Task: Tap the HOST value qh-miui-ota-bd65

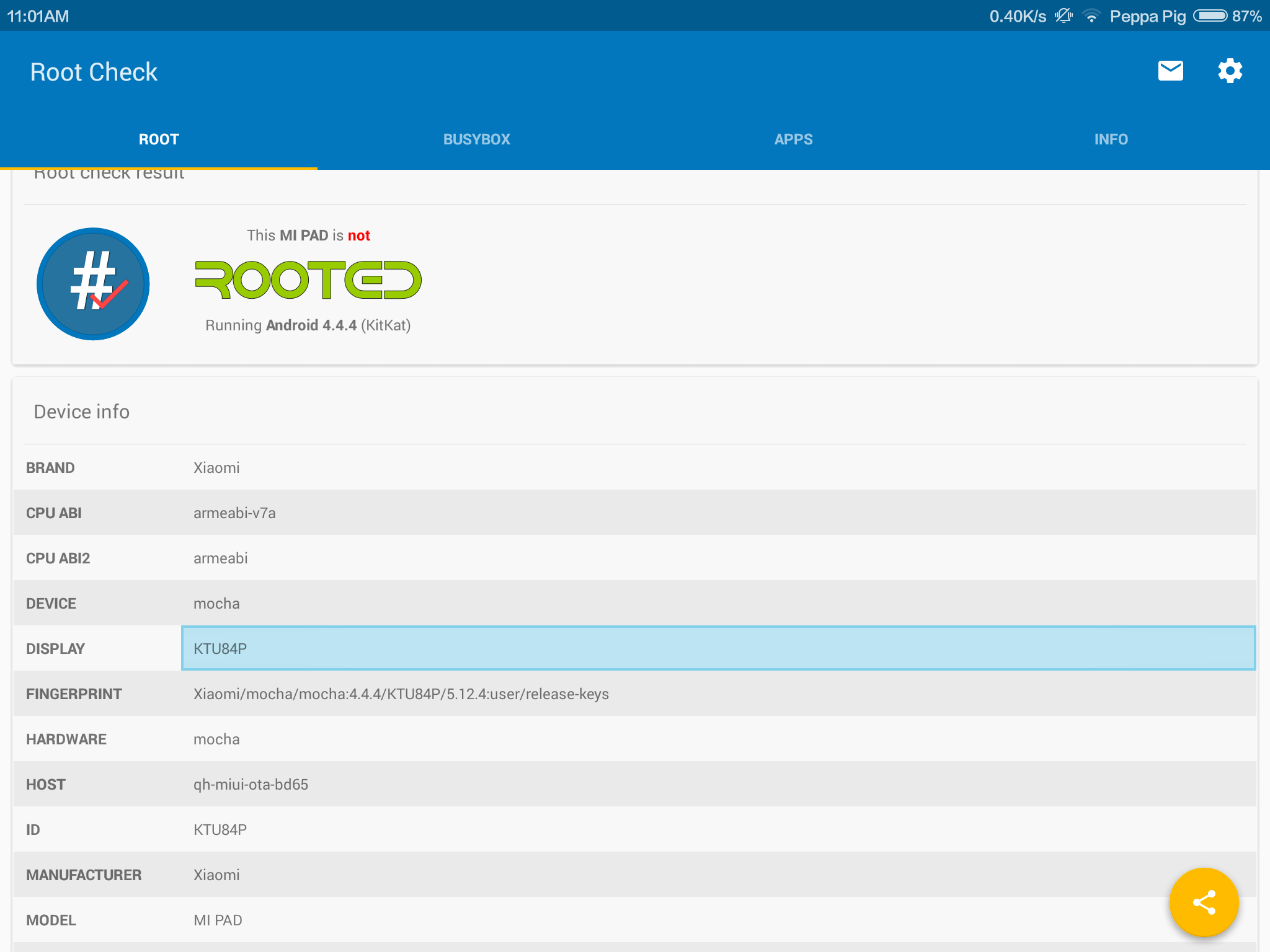Action: click(251, 785)
